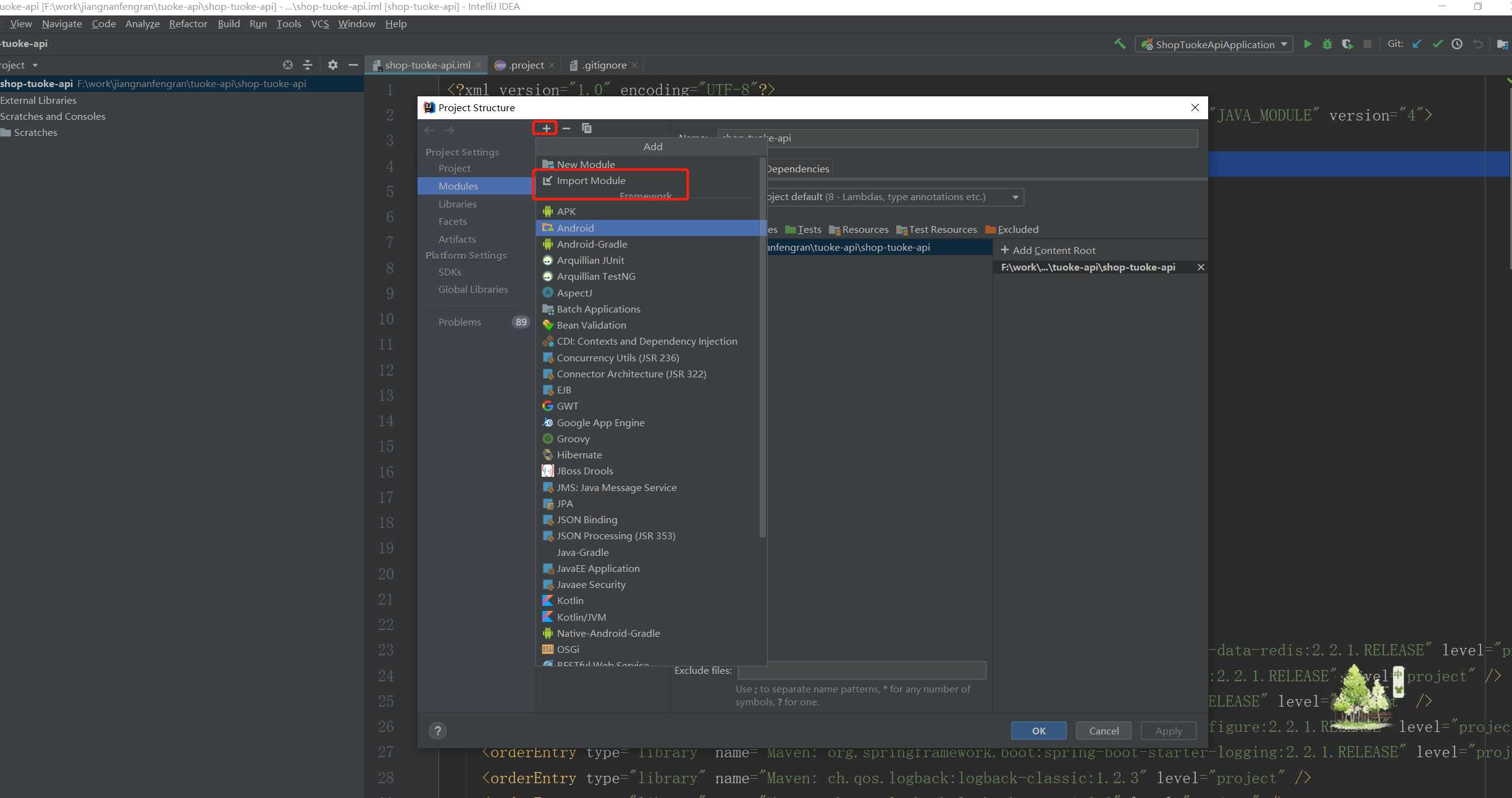Image resolution: width=1512 pixels, height=798 pixels.
Task: Open Project panel settings gear
Action: [x=332, y=65]
